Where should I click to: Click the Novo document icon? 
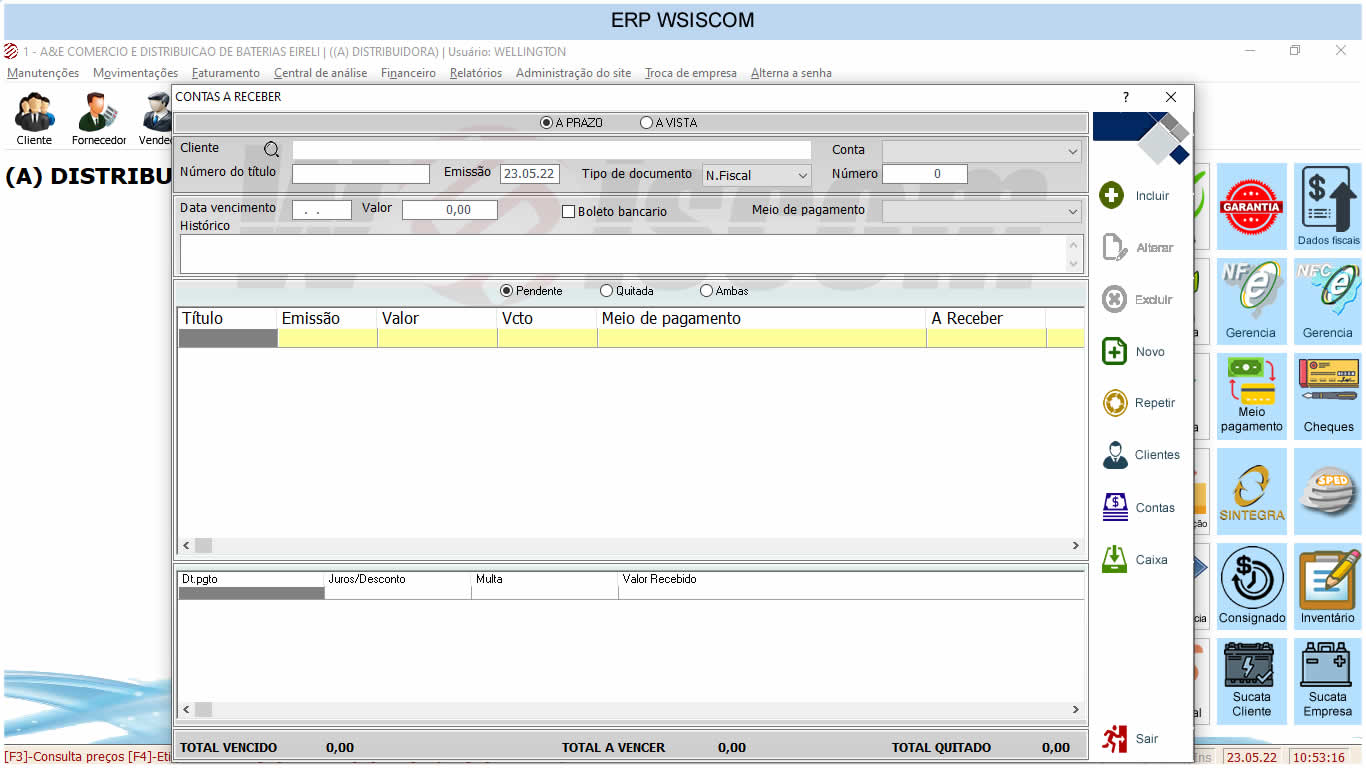point(1114,351)
